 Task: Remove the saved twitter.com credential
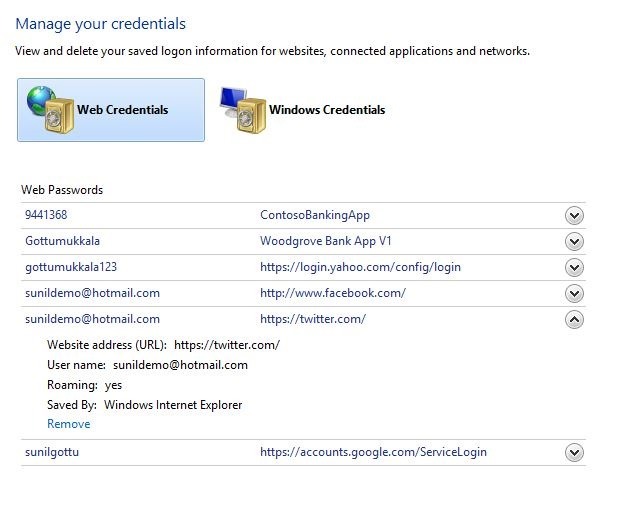click(x=68, y=424)
